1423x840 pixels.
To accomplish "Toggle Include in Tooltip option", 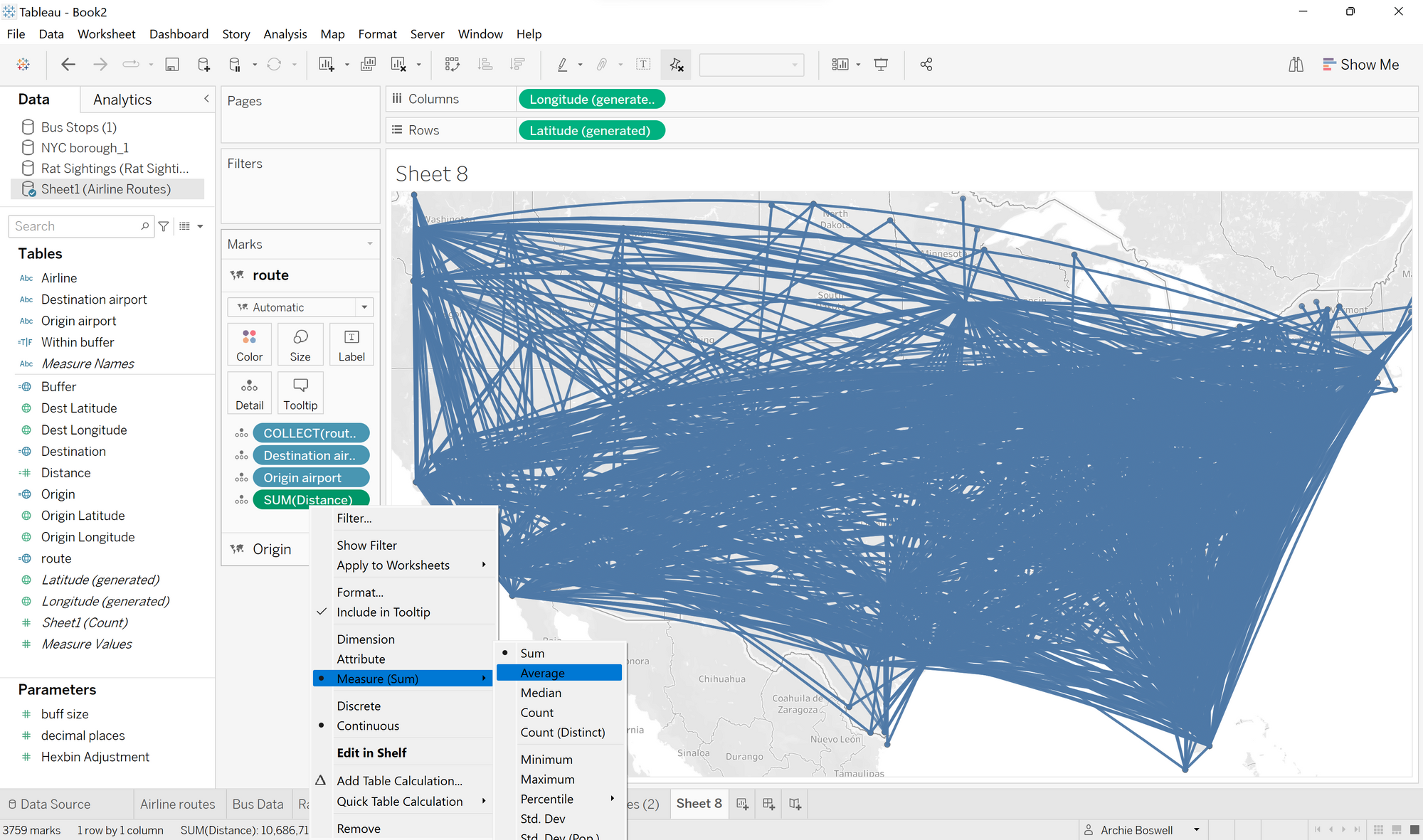I will point(383,612).
